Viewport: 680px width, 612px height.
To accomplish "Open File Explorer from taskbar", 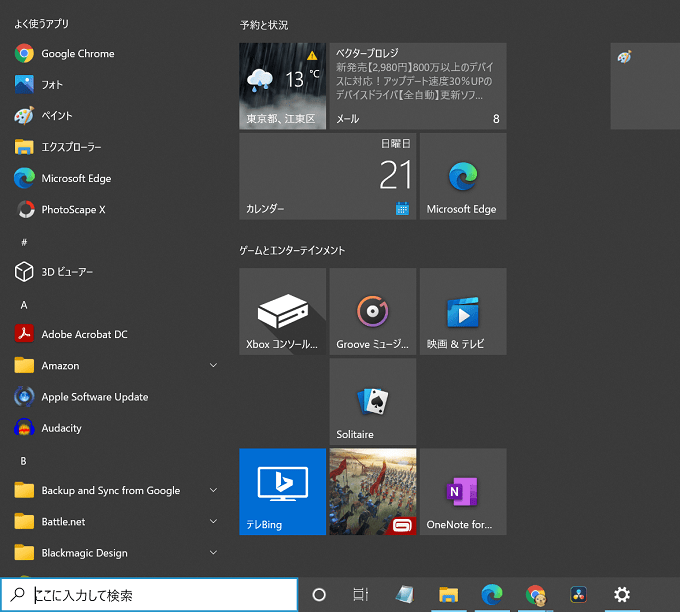I will click(448, 595).
